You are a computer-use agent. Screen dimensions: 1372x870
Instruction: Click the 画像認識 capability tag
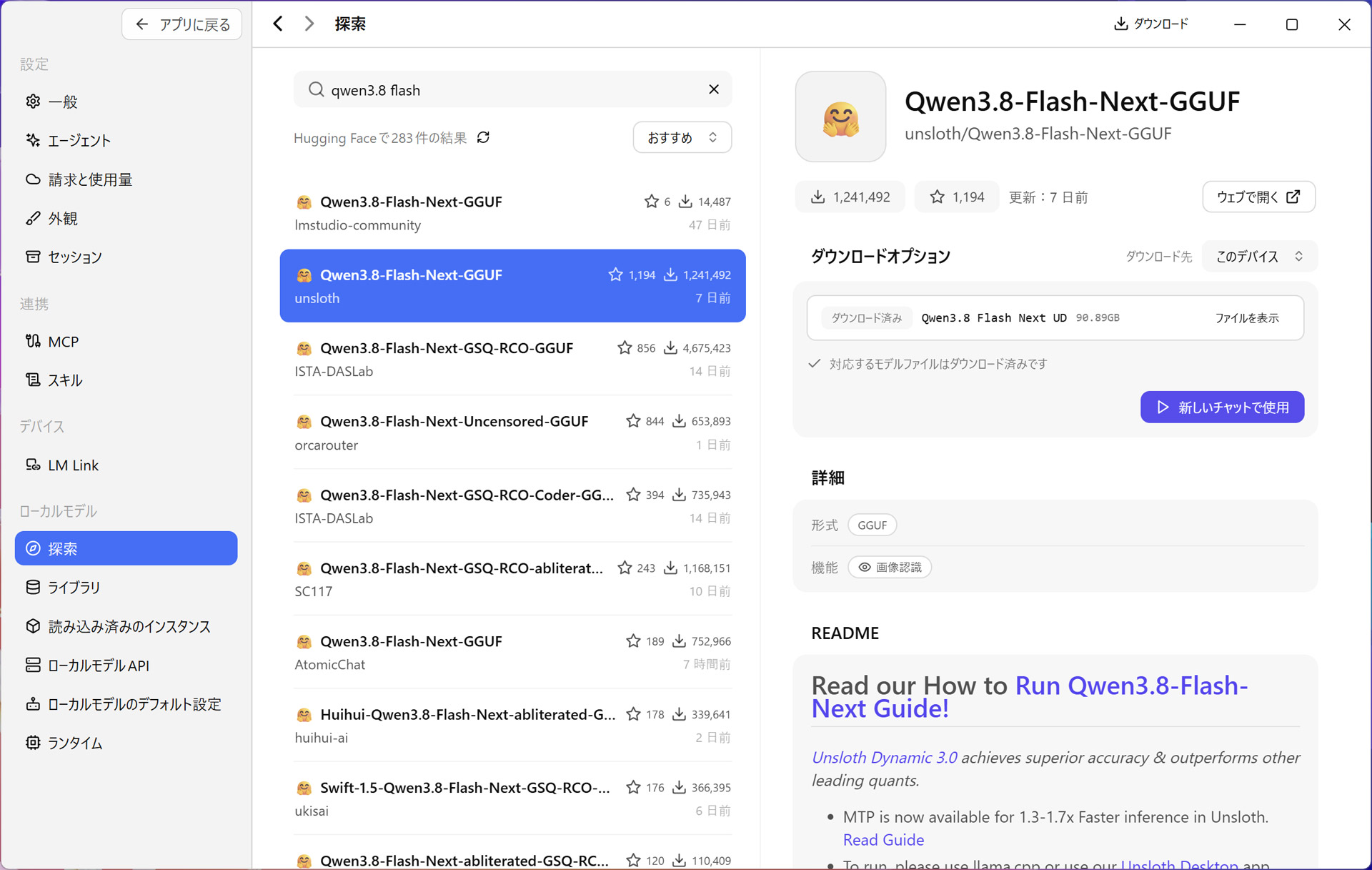[x=890, y=567]
